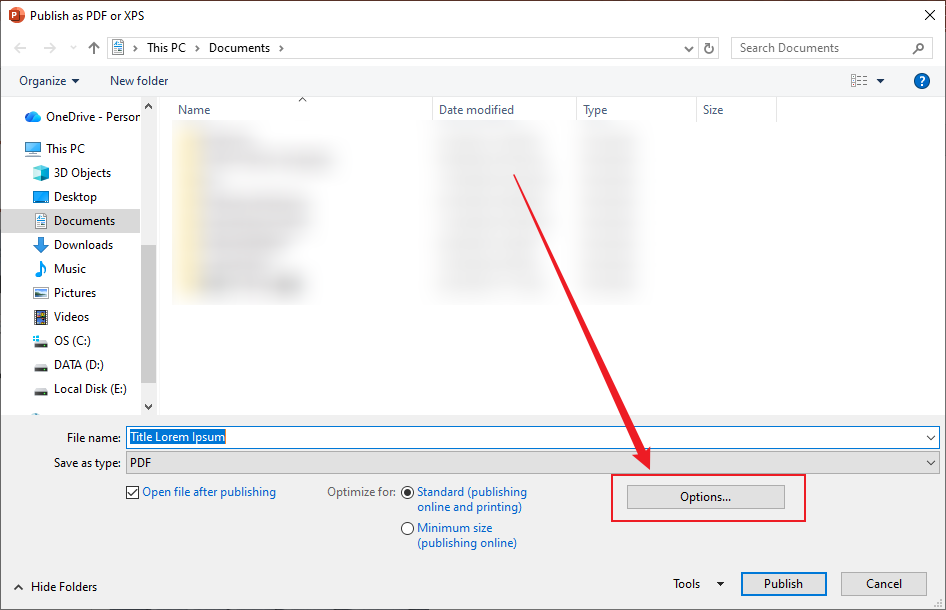Image resolution: width=946 pixels, height=610 pixels.
Task: Select the Standard publishing radio button
Action: pos(407,492)
